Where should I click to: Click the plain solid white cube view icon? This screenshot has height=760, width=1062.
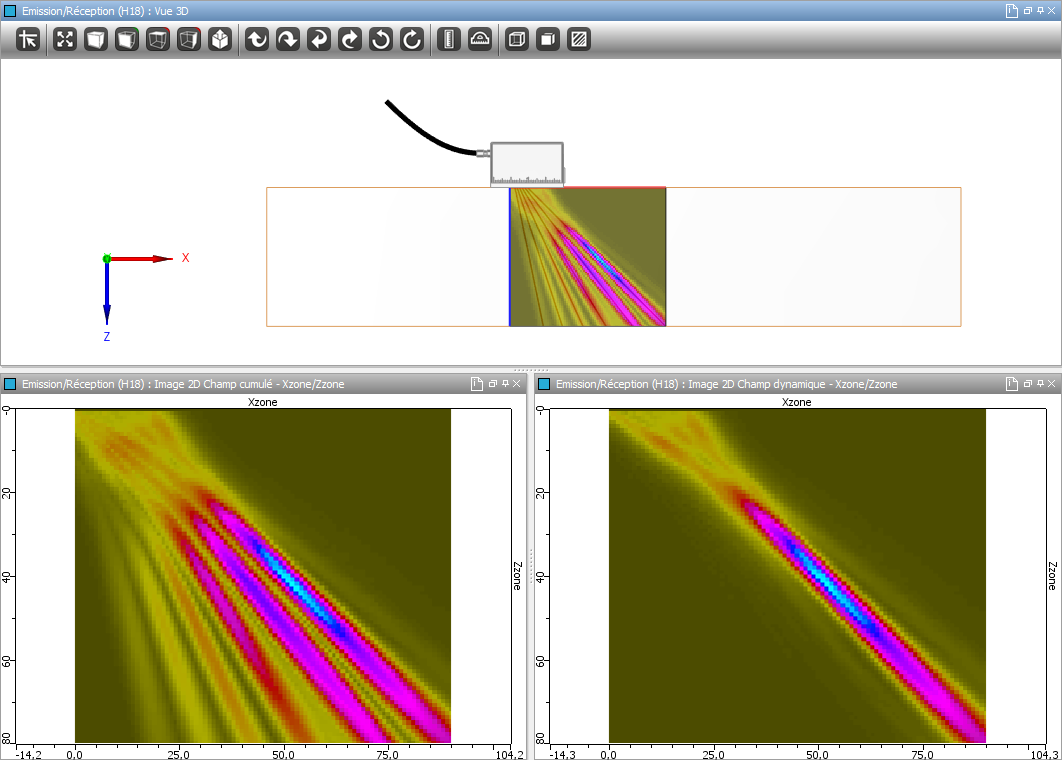pyautogui.click(x=96, y=40)
